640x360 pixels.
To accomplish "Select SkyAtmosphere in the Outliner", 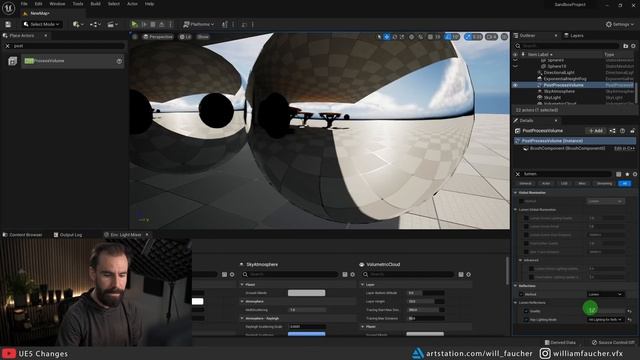I will 559,91.
